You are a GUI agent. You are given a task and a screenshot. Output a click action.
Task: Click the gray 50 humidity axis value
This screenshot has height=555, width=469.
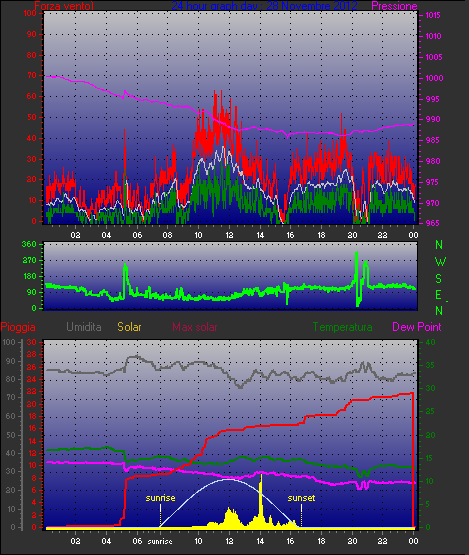(11, 435)
